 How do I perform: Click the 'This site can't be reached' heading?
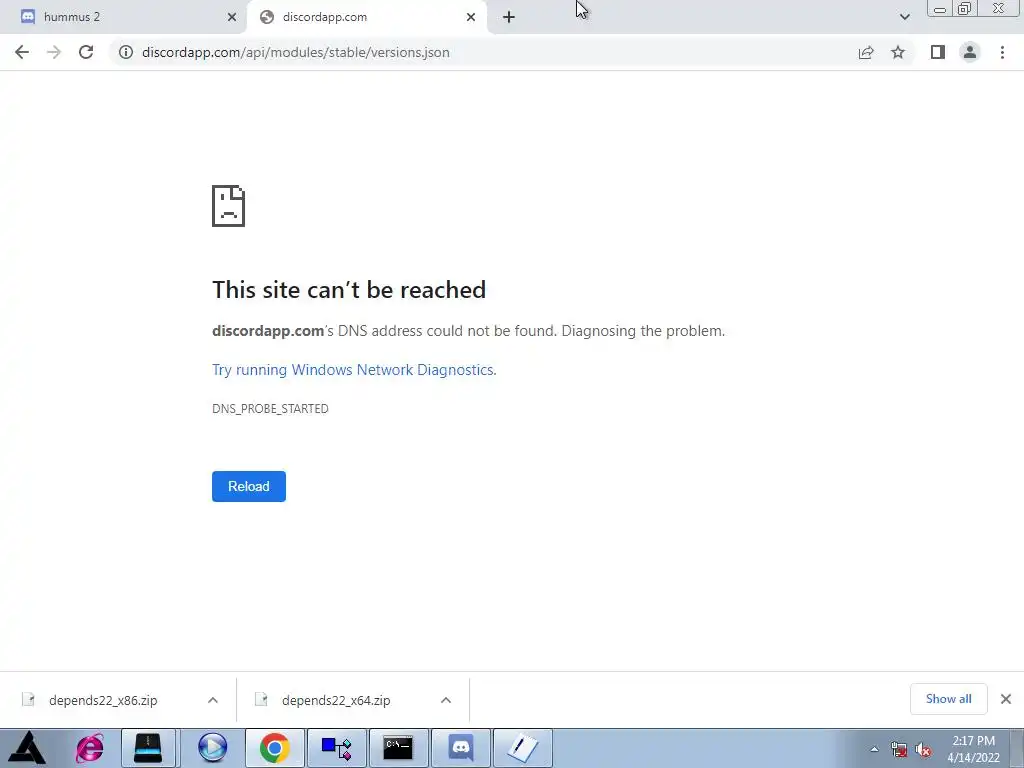(x=349, y=290)
